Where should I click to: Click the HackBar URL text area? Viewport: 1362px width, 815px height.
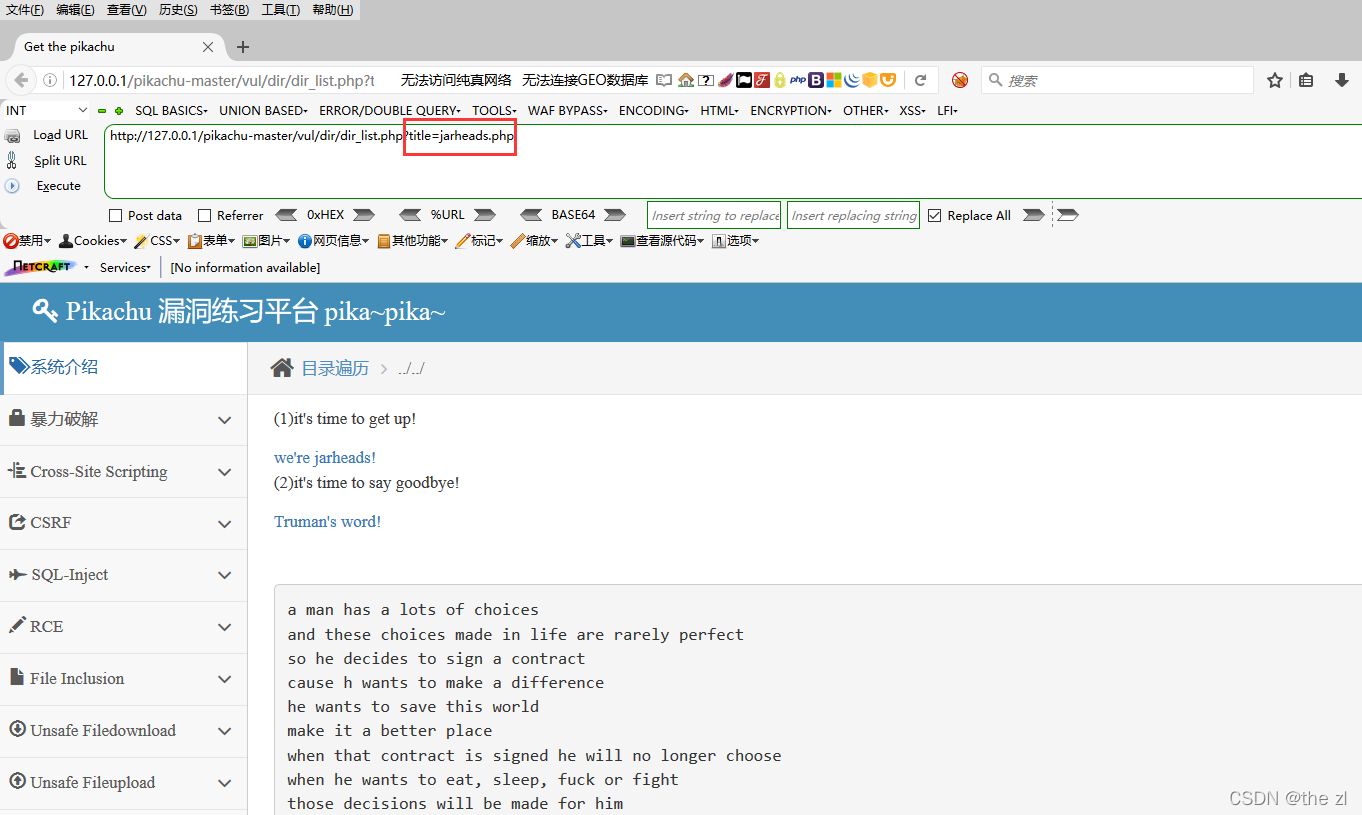tap(732, 162)
